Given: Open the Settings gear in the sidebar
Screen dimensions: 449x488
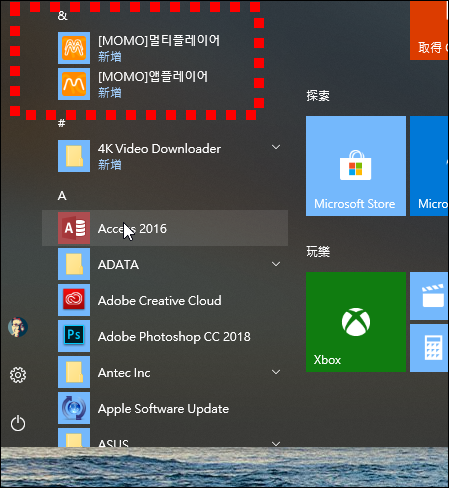Looking at the screenshot, I should [18, 375].
